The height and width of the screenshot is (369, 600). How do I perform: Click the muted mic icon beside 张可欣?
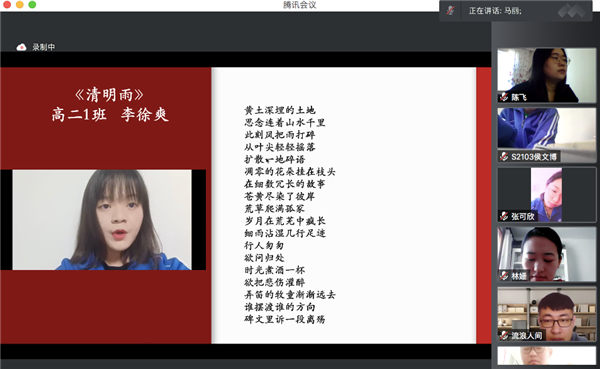click(x=504, y=216)
